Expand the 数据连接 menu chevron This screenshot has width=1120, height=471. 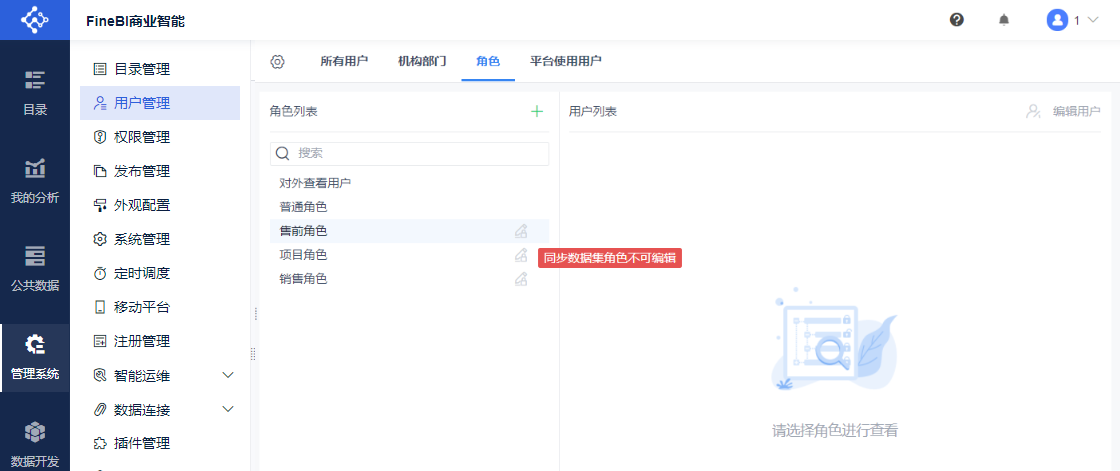(x=228, y=409)
